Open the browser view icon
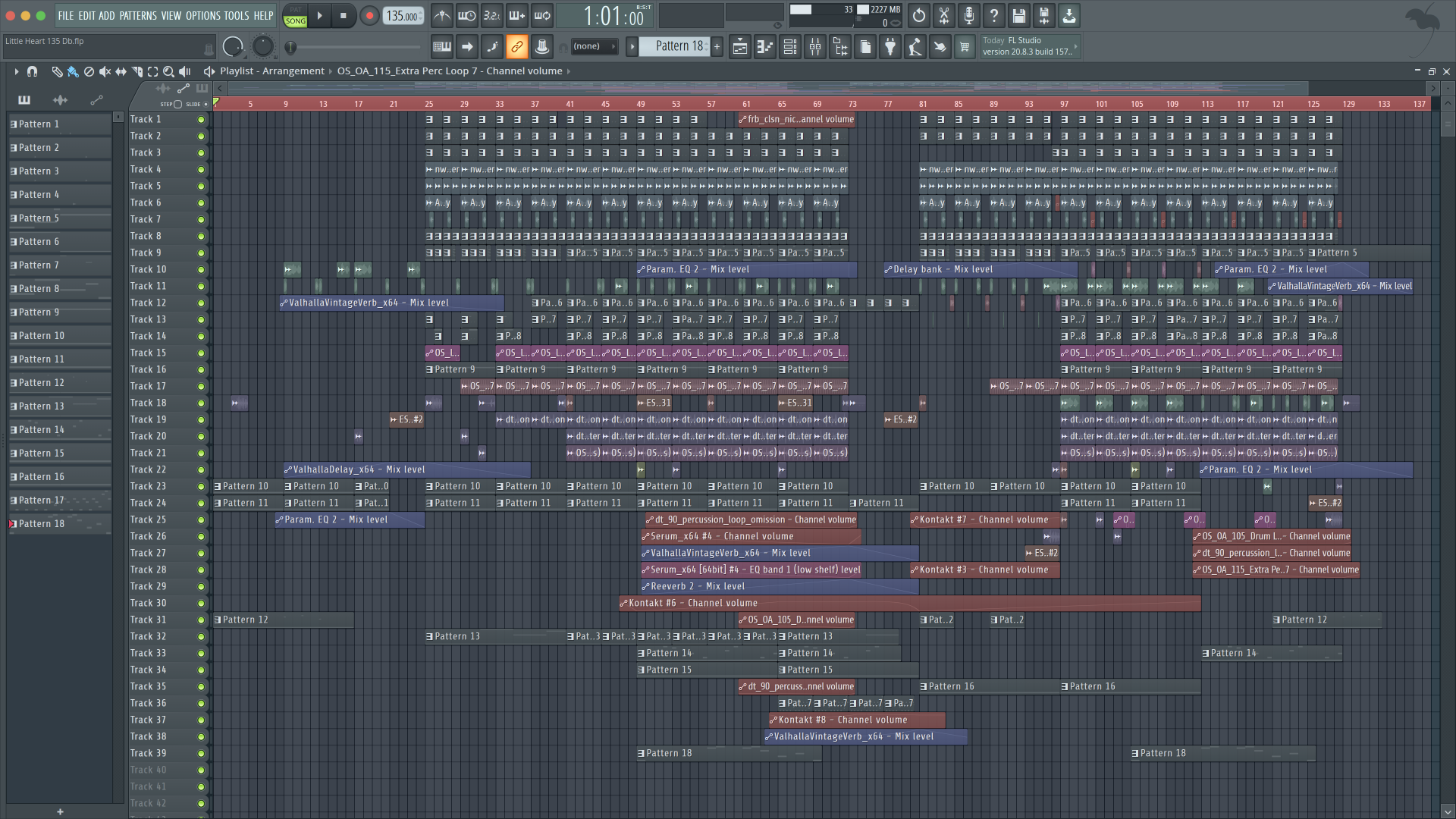 840,47
